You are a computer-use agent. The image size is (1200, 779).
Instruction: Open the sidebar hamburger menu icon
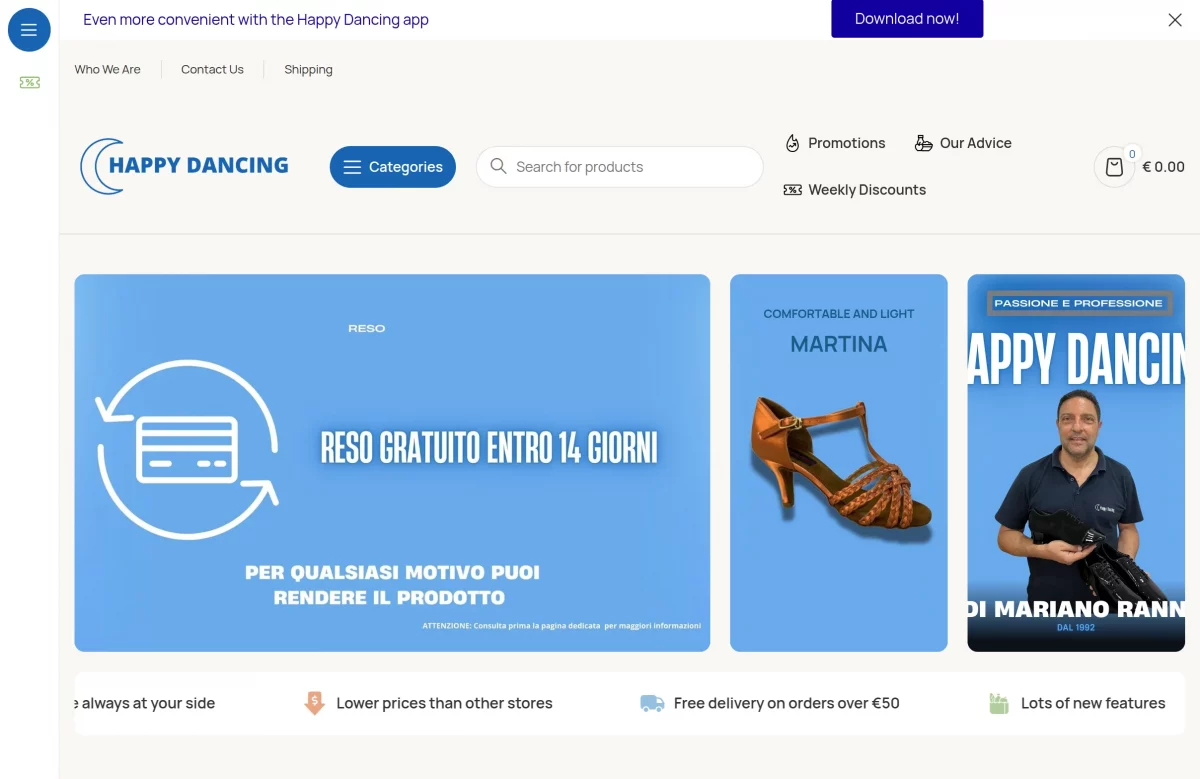click(x=29, y=29)
